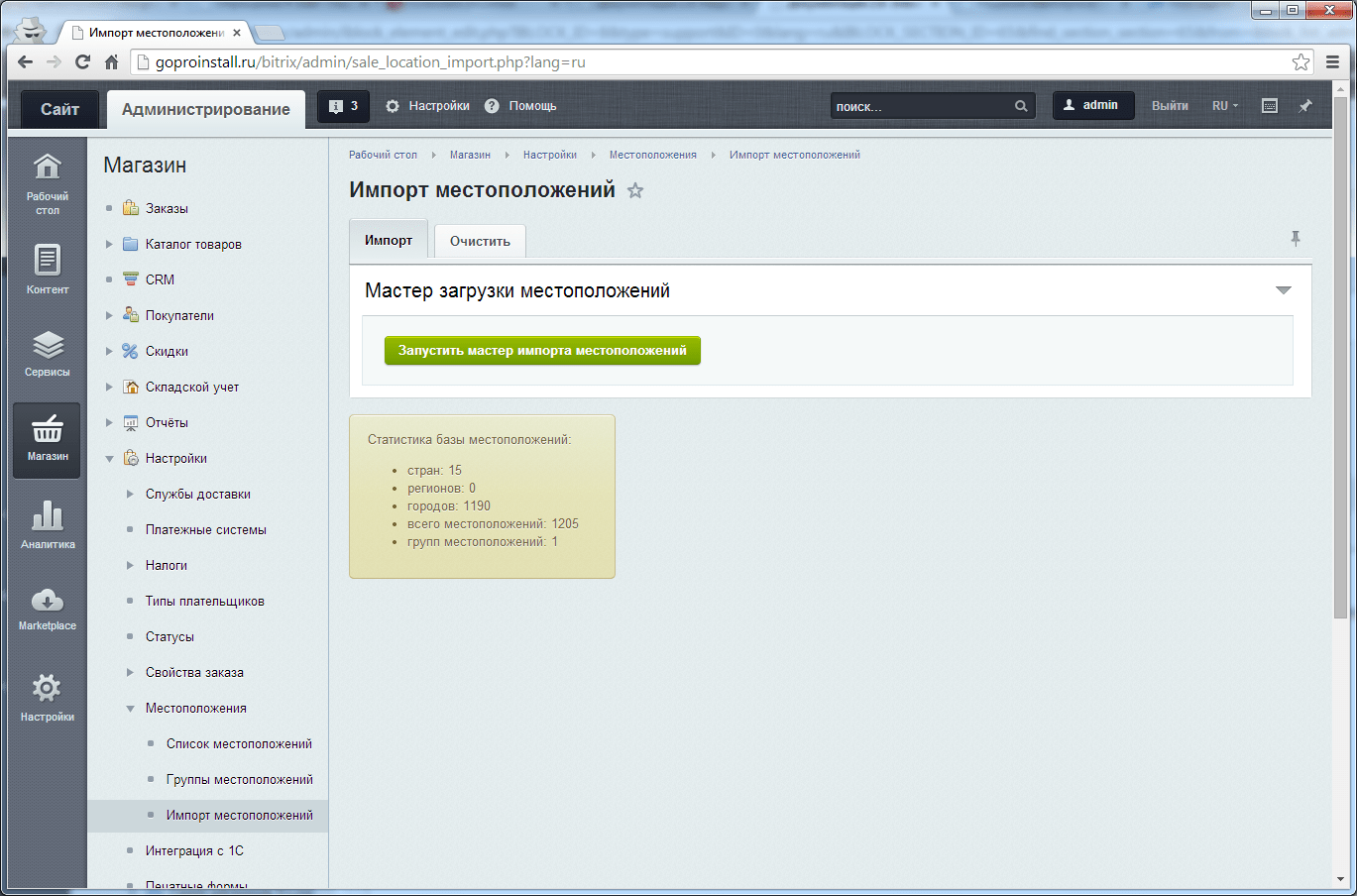Viewport: 1357px width, 896px height.
Task: Go to browser home page
Action: point(111,61)
